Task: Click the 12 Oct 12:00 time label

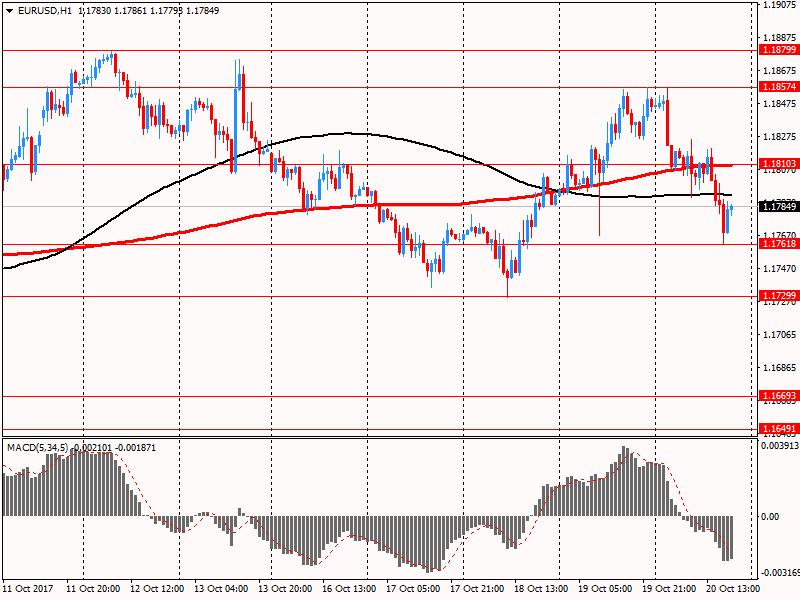Action: pyautogui.click(x=157, y=589)
